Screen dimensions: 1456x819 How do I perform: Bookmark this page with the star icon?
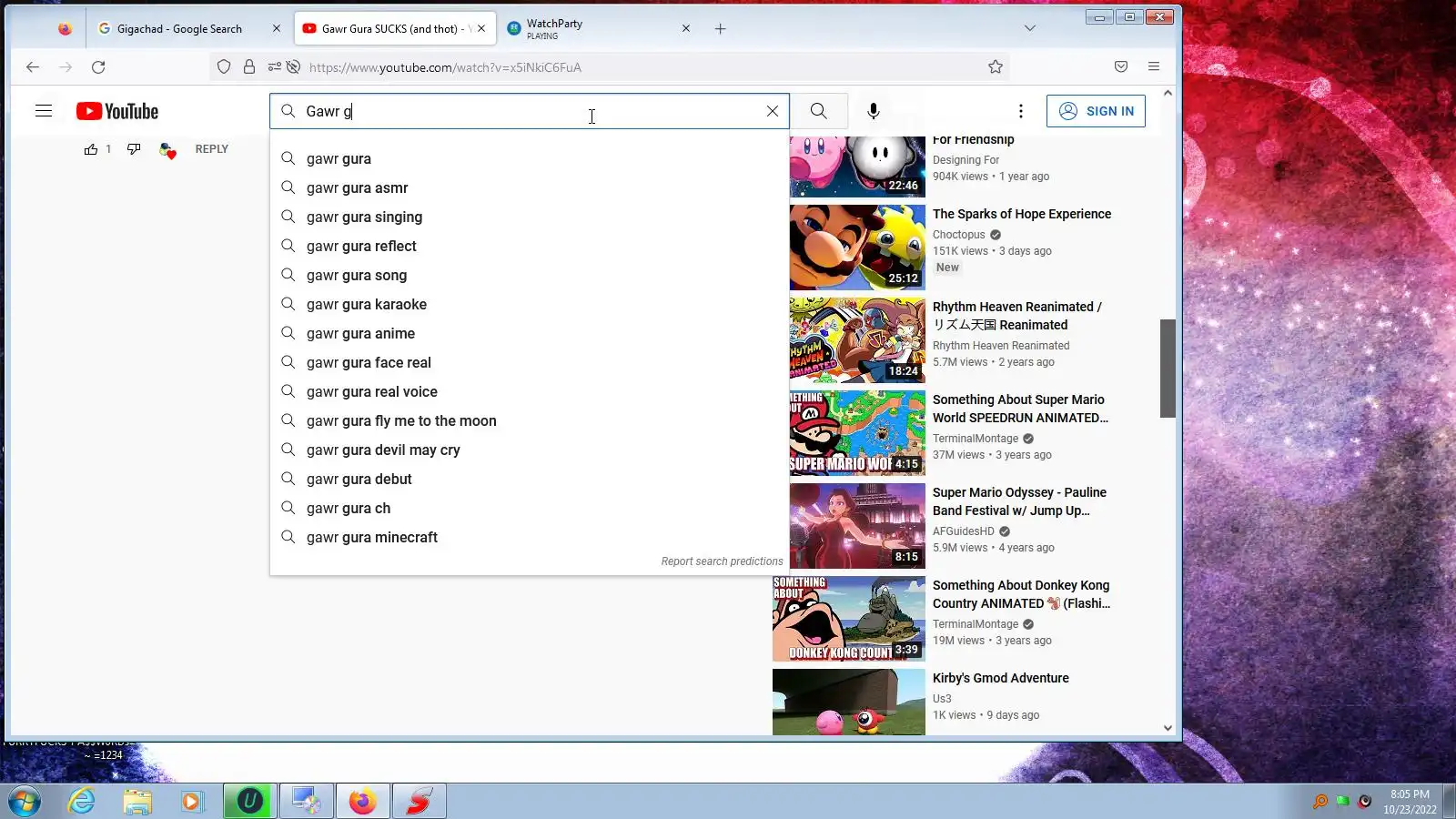coord(996,66)
